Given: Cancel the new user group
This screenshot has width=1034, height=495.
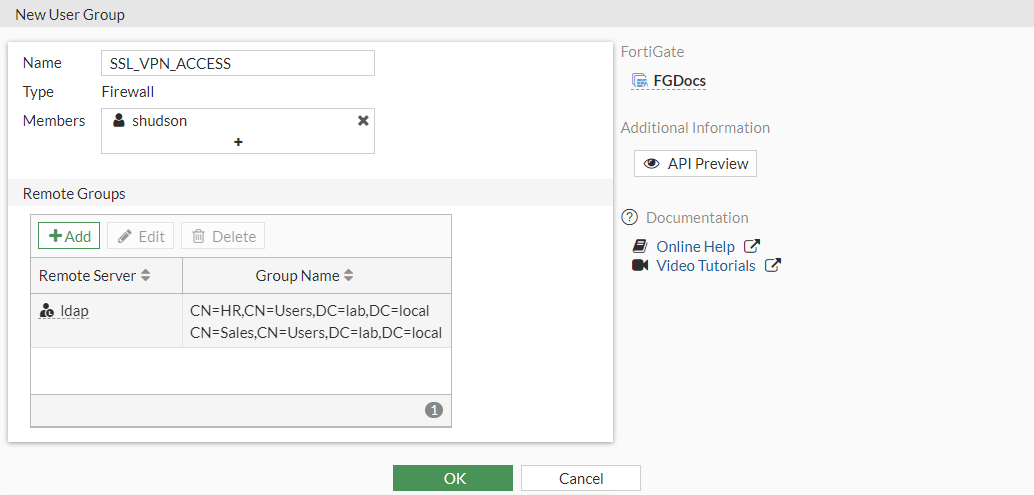Looking at the screenshot, I should pyautogui.click(x=580, y=478).
